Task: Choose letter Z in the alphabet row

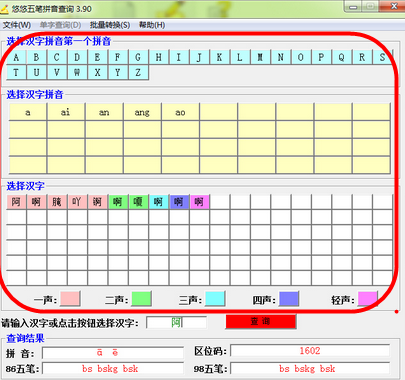Action: 138,72
